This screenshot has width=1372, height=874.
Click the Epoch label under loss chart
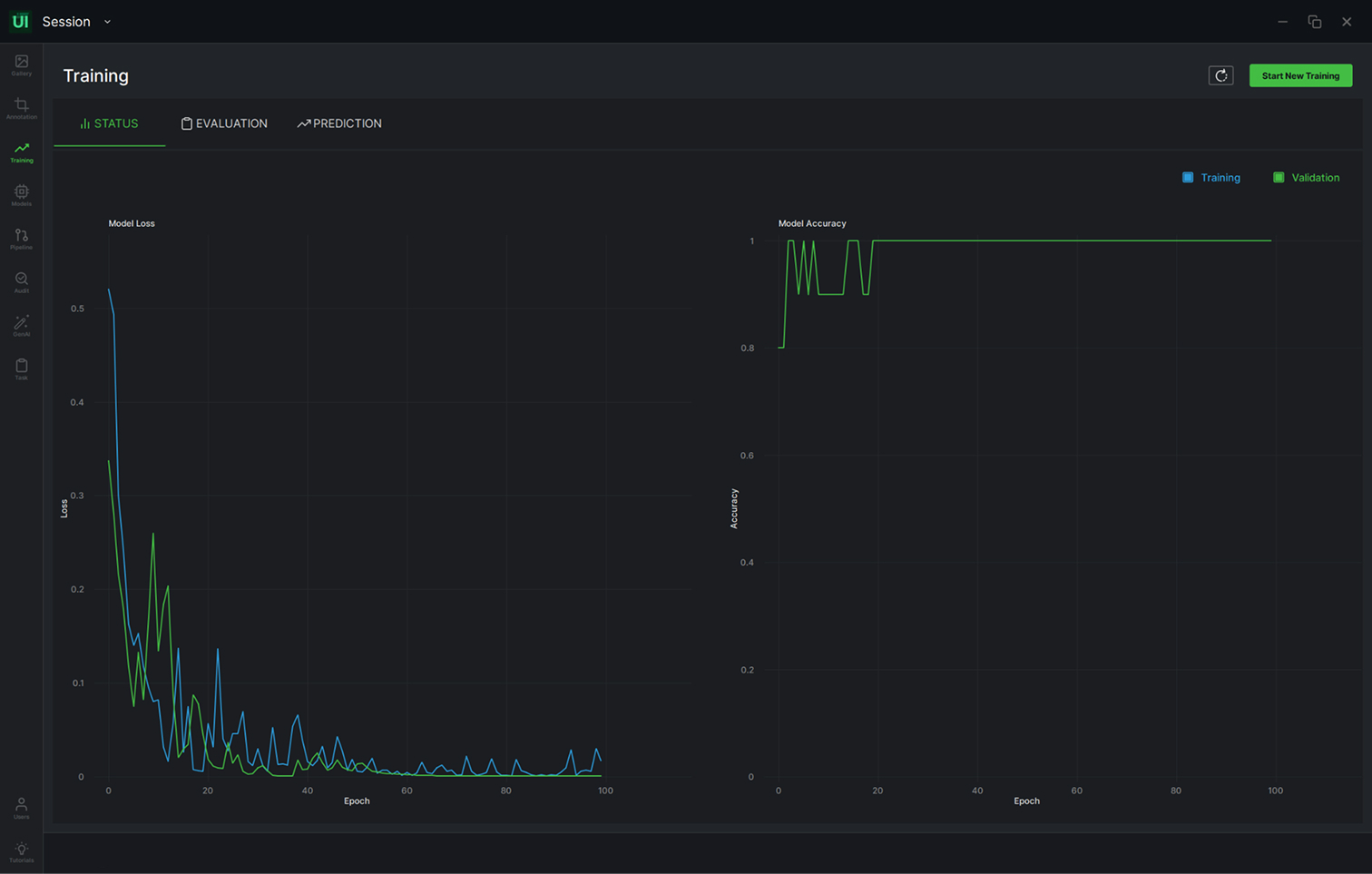click(x=357, y=800)
